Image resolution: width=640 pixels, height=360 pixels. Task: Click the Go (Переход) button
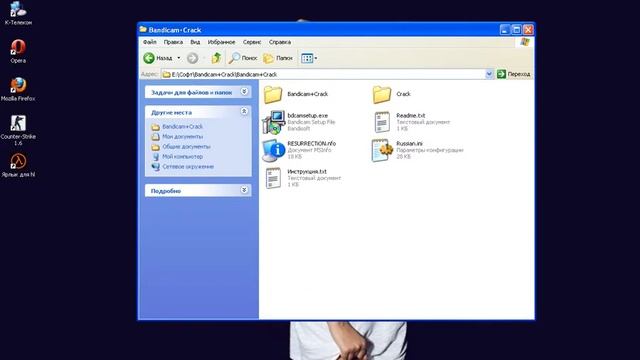coord(513,74)
